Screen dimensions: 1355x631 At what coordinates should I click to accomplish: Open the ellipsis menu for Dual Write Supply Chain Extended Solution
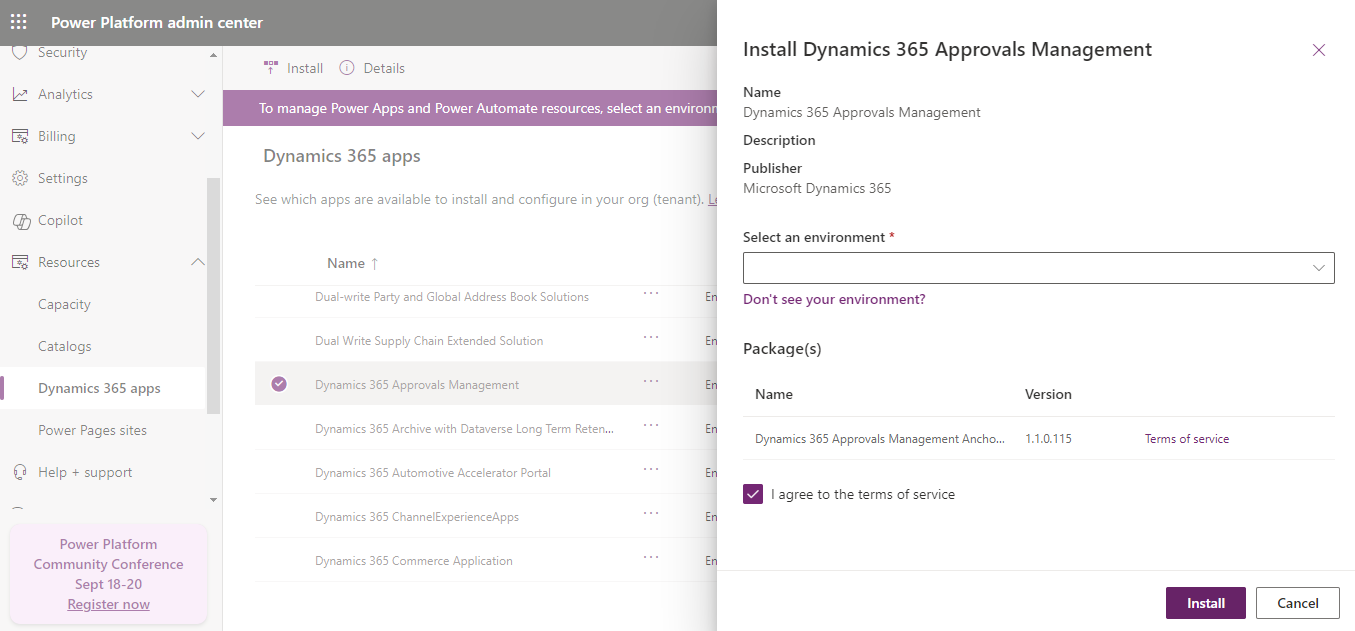pos(651,339)
